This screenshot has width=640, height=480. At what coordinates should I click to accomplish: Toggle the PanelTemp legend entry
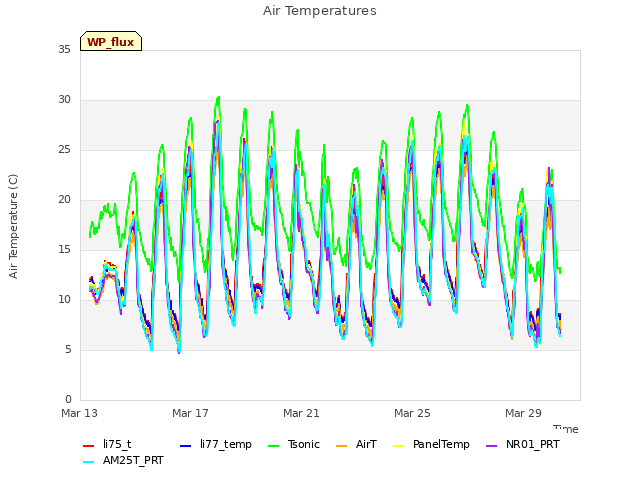pos(431,444)
